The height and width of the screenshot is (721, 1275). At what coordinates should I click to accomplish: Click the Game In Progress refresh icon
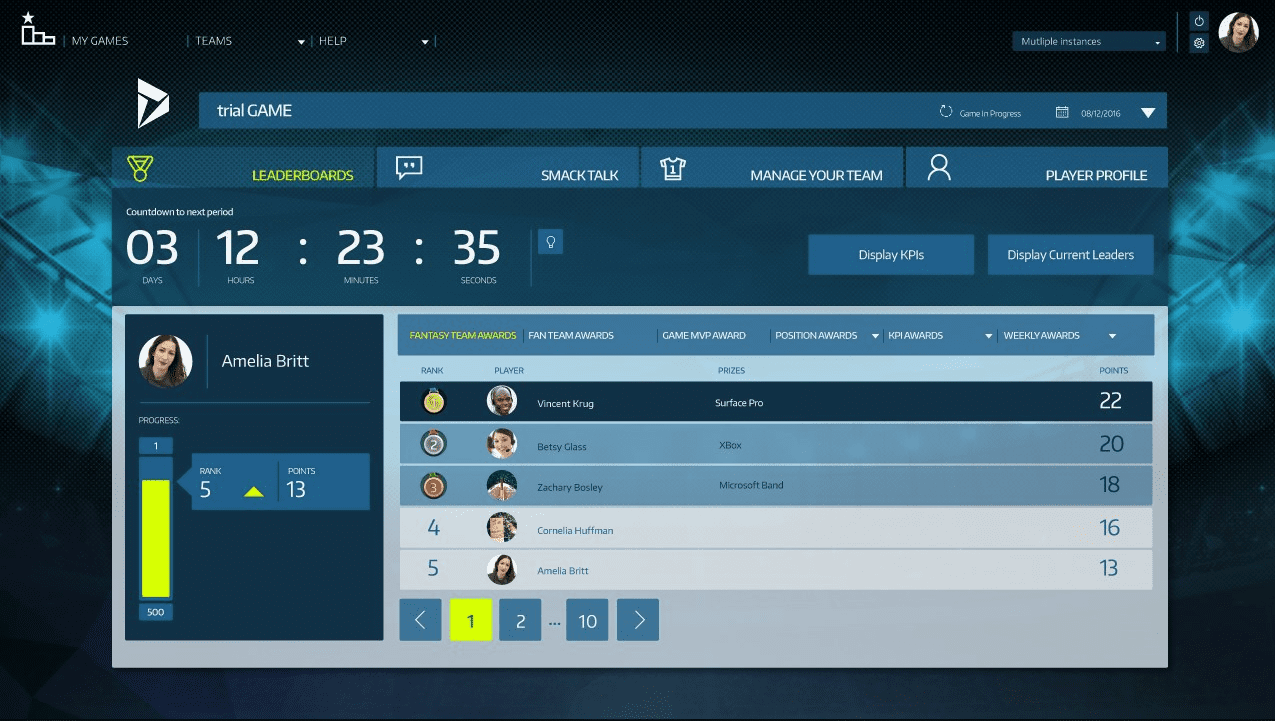tap(946, 112)
